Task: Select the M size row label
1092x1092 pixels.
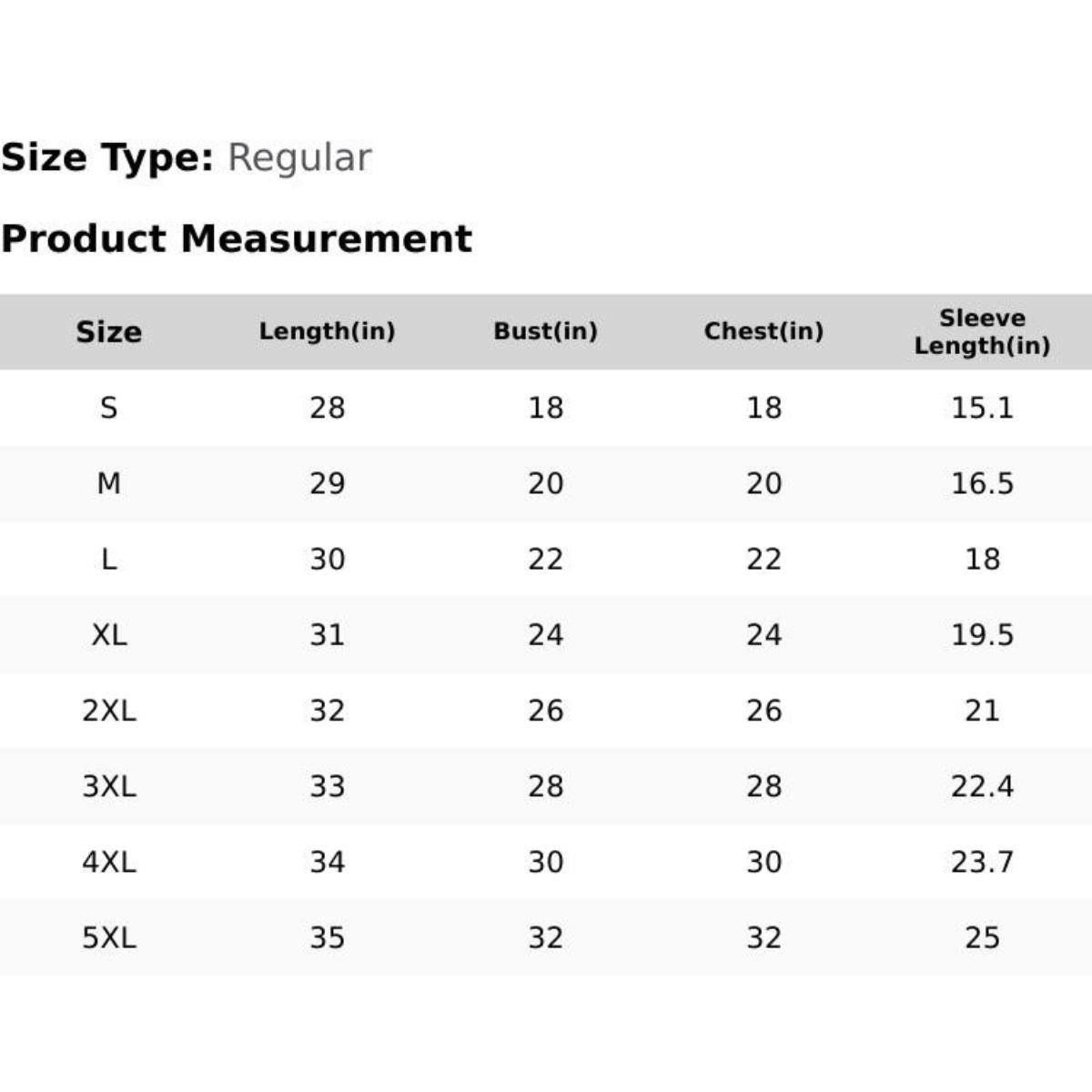Action: (108, 483)
